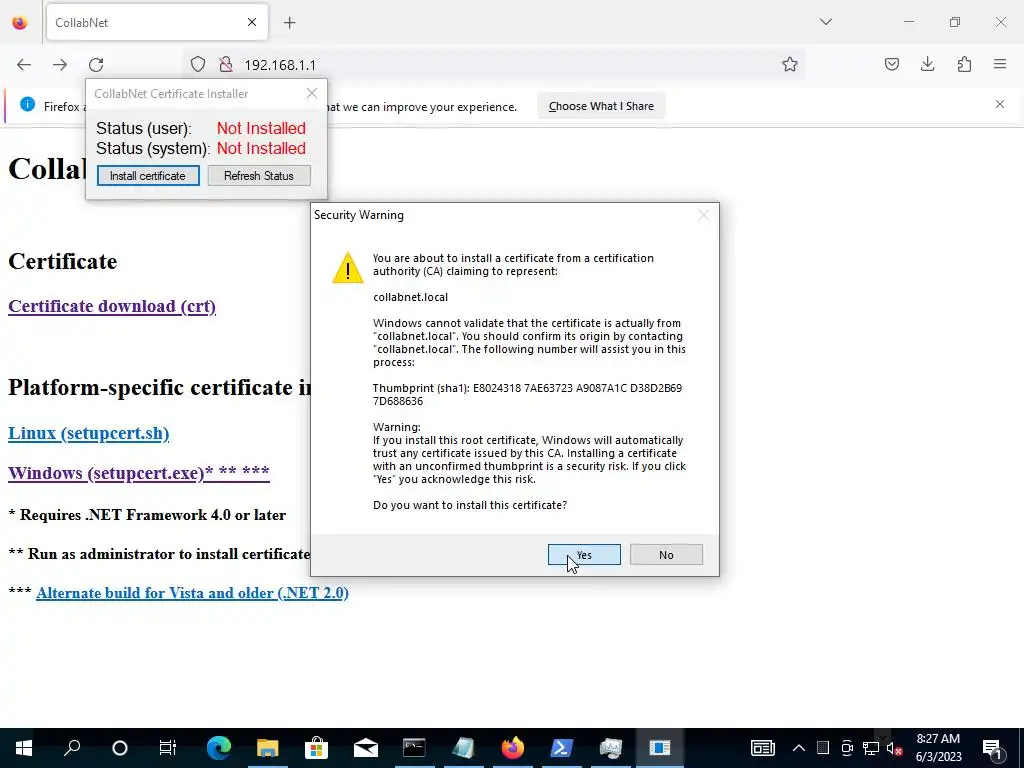Open the Windows Start menu

click(24, 748)
